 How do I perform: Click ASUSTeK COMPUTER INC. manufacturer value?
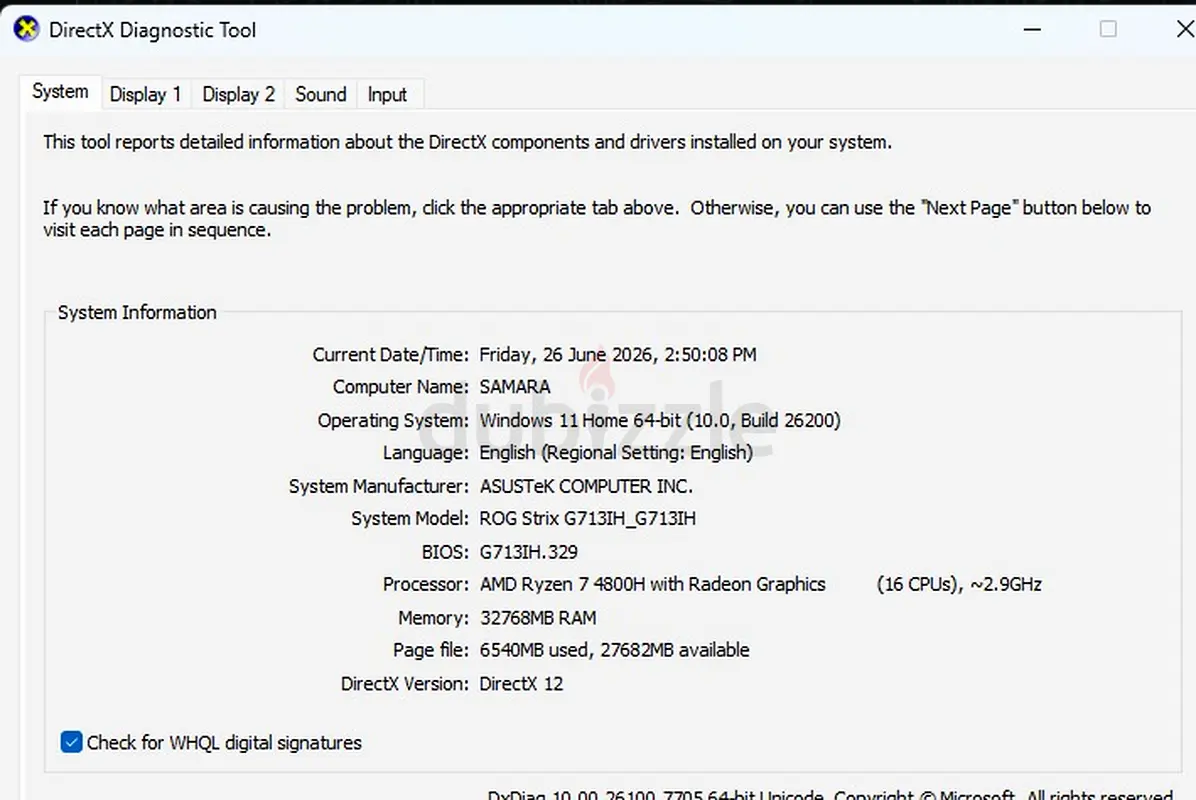pyautogui.click(x=586, y=487)
